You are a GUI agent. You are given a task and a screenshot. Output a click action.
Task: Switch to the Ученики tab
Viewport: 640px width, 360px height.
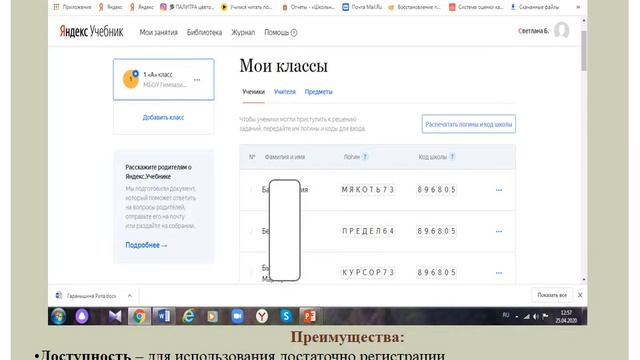point(253,92)
